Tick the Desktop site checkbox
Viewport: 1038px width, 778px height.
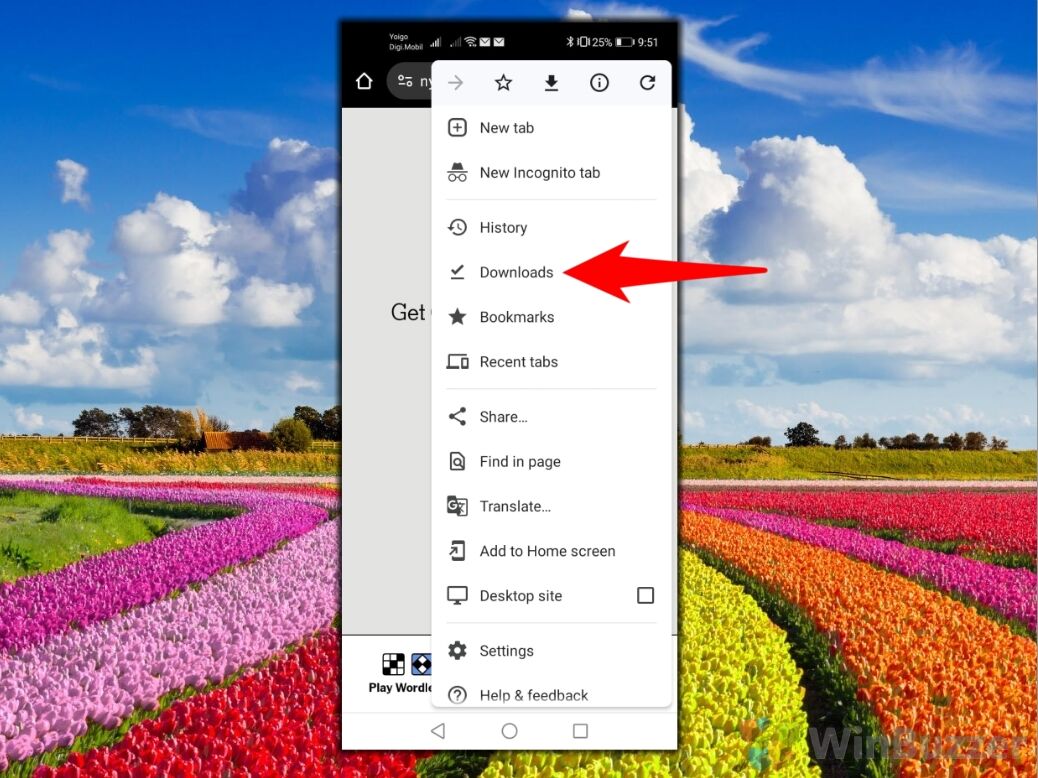645,596
